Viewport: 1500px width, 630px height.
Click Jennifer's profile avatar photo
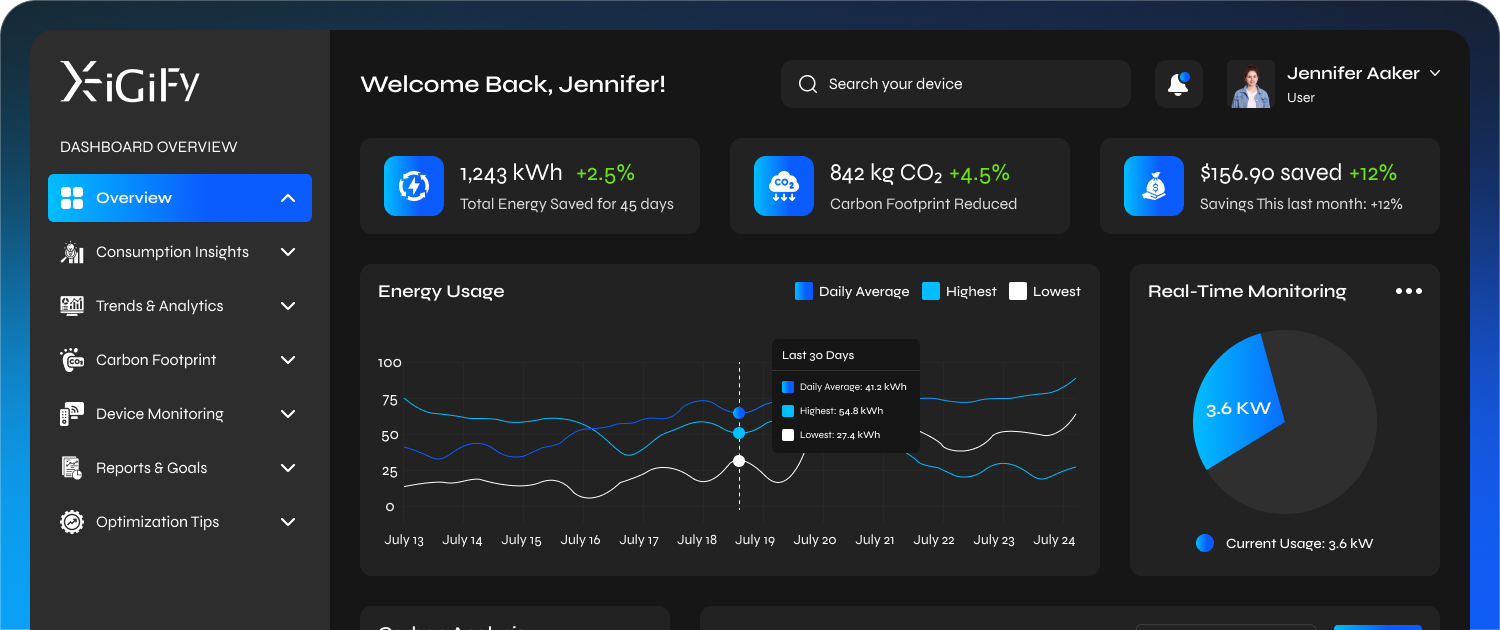(1251, 84)
